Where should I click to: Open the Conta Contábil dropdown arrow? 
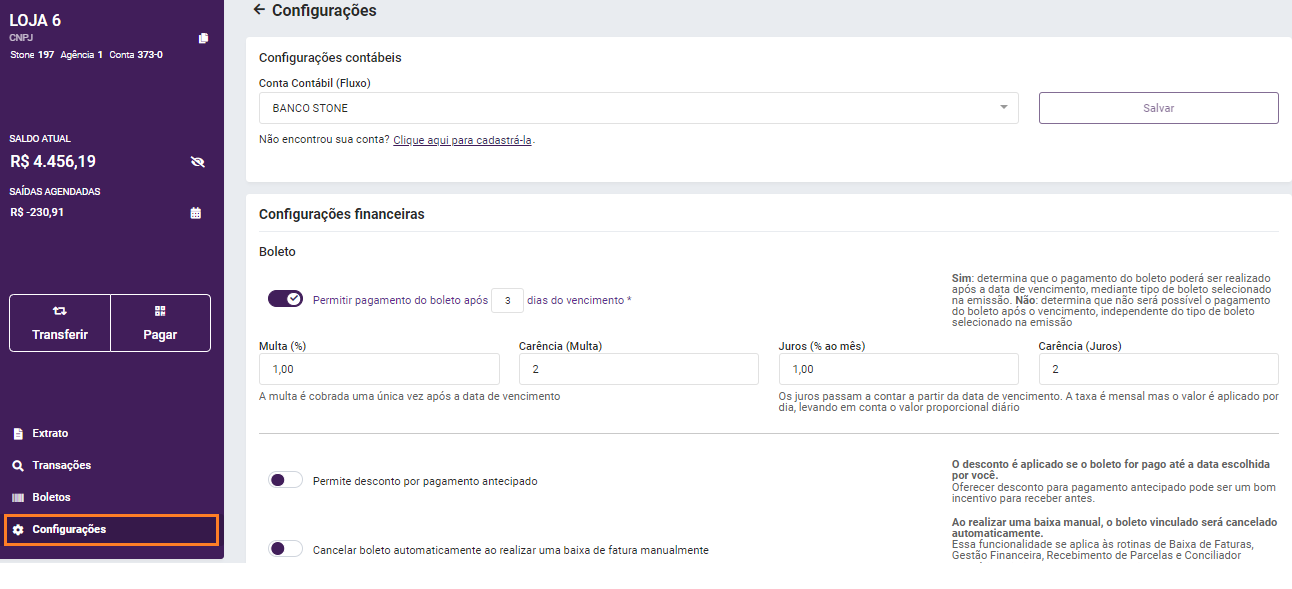(1004, 108)
